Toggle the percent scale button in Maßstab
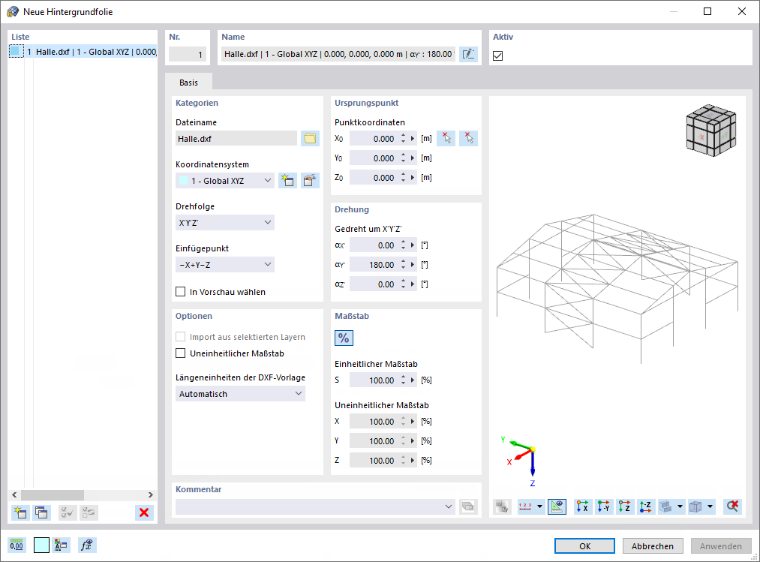Screen dimensions: 760x562 [344, 338]
